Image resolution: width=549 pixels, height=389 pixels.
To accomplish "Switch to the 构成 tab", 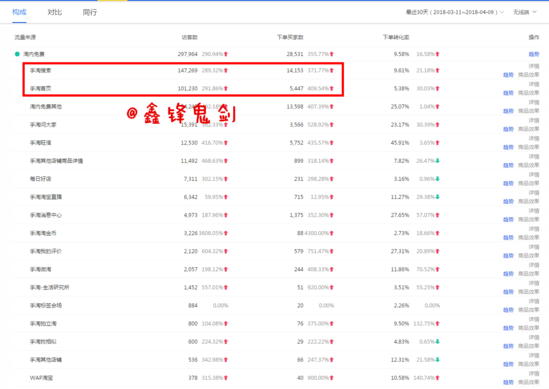I will point(19,12).
